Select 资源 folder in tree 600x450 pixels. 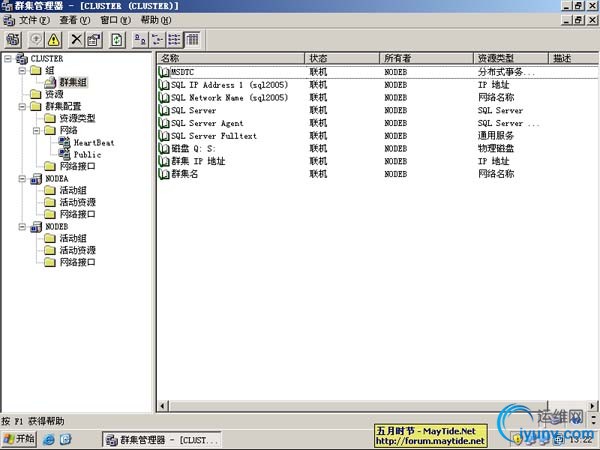click(x=54, y=94)
